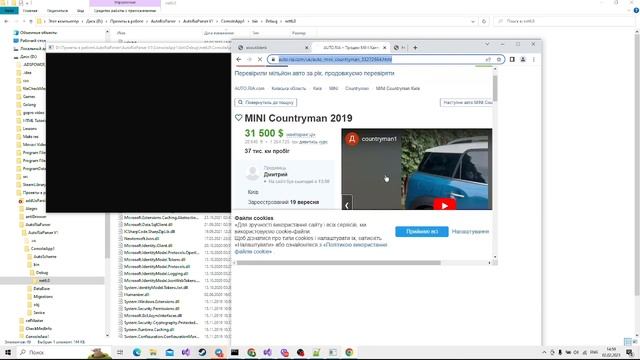This screenshot has height=360, width=640.
Task: Accept all cookies with Приймаю всі button
Action: point(422,231)
